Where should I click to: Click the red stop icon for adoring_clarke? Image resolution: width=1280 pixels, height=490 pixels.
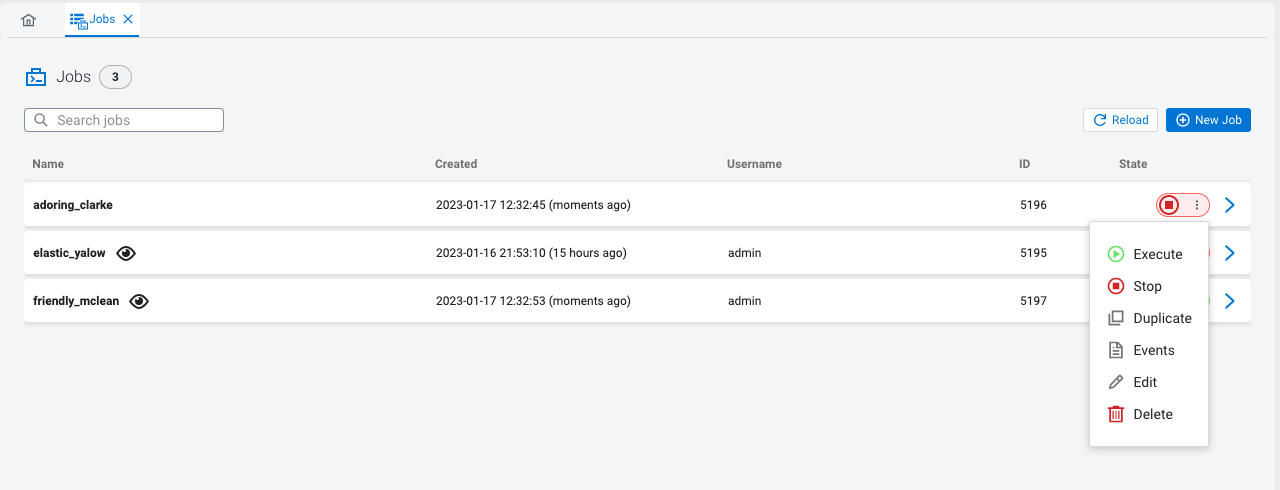pos(1169,205)
